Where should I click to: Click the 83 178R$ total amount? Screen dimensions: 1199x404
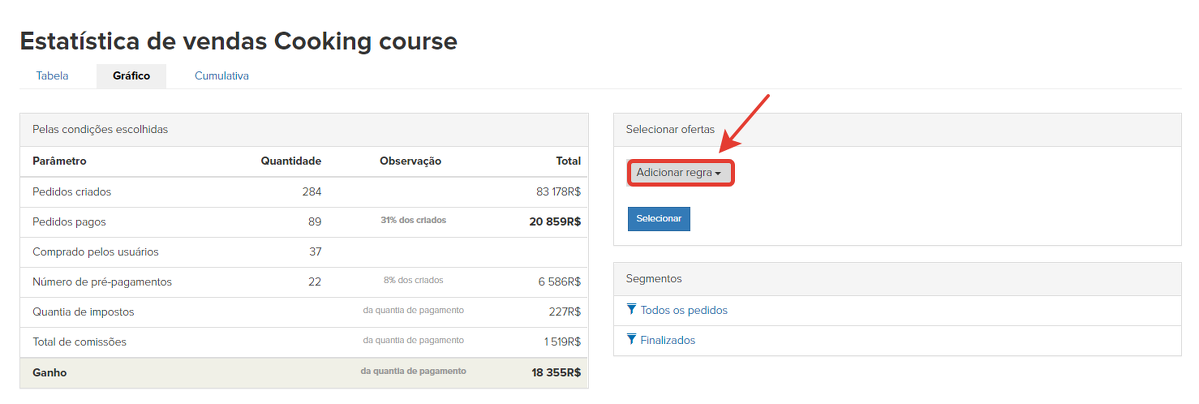[558, 192]
